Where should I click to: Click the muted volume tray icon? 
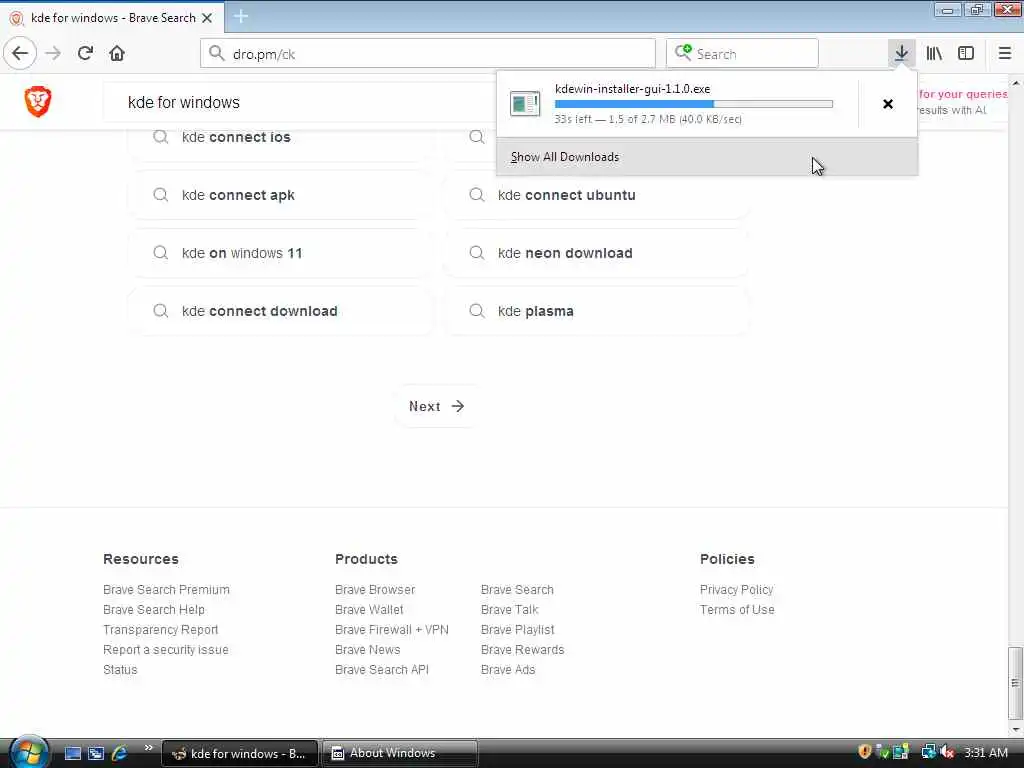(947, 752)
